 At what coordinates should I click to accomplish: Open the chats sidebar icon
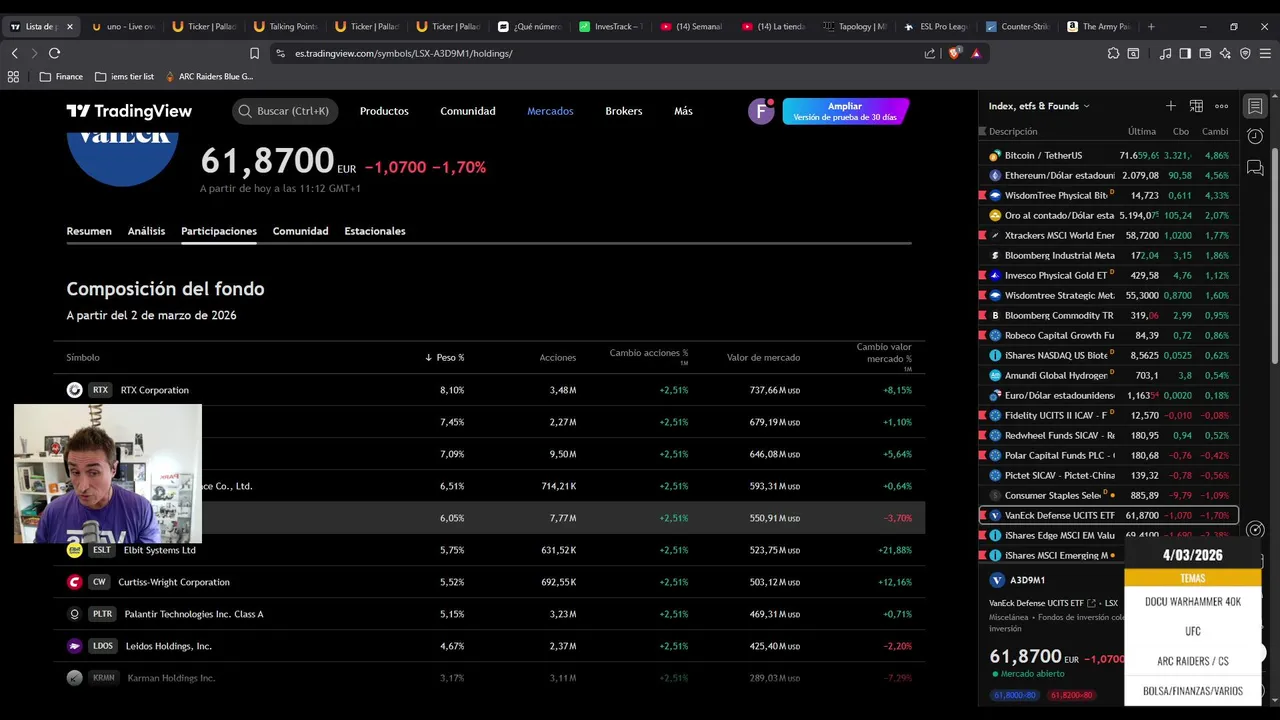point(1255,168)
